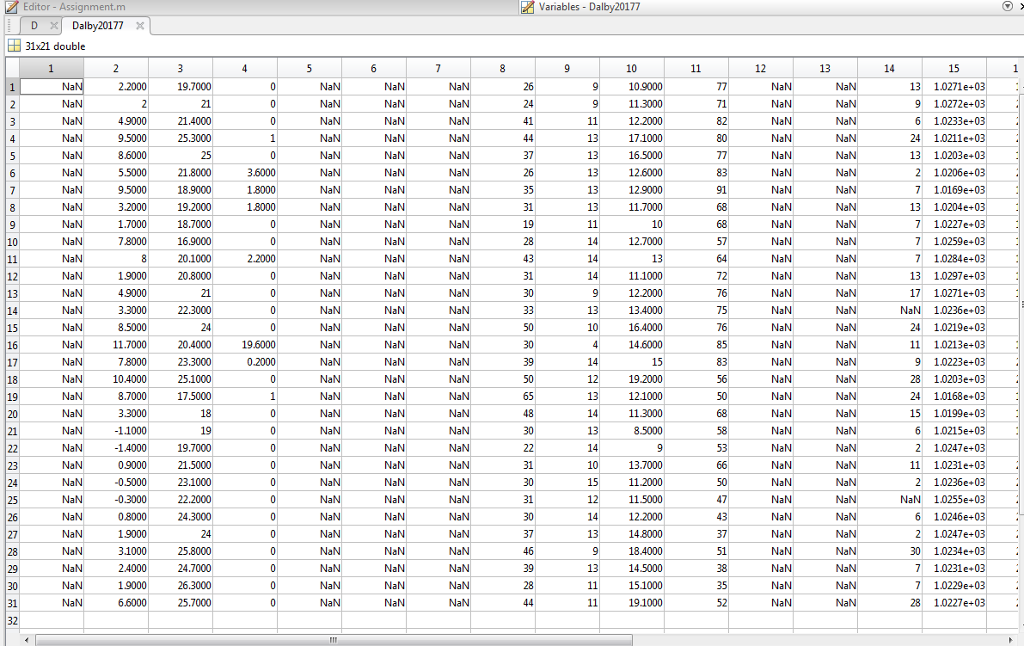1024x646 pixels.
Task: Select cell with value 2.2000 in row 1
Action: (x=116, y=87)
